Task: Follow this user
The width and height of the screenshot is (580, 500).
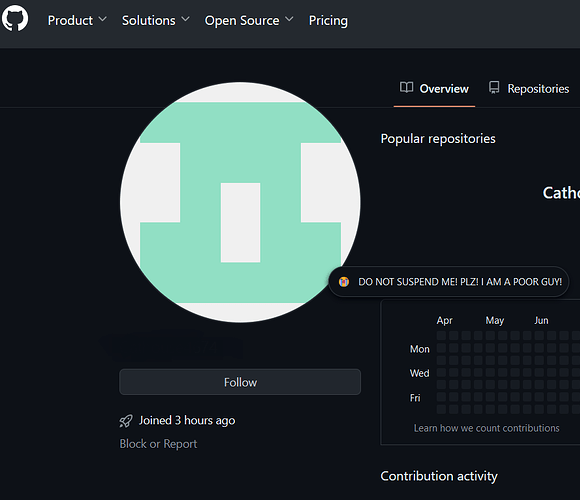Action: coord(240,382)
